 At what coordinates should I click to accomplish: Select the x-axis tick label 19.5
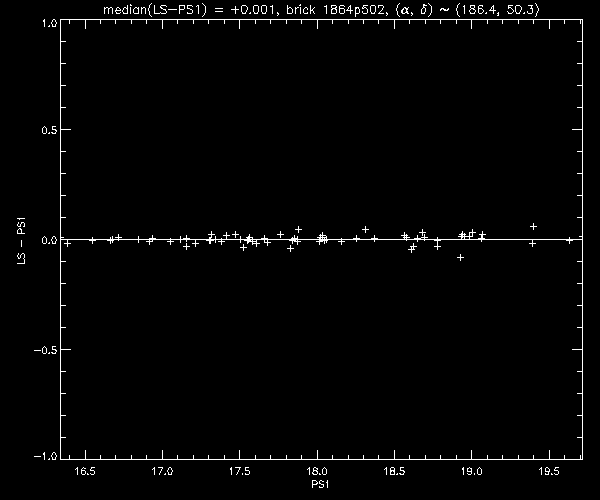(549, 471)
